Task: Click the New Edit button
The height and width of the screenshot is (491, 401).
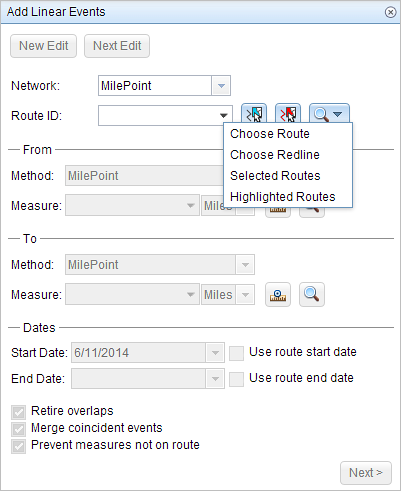Action: point(44,46)
